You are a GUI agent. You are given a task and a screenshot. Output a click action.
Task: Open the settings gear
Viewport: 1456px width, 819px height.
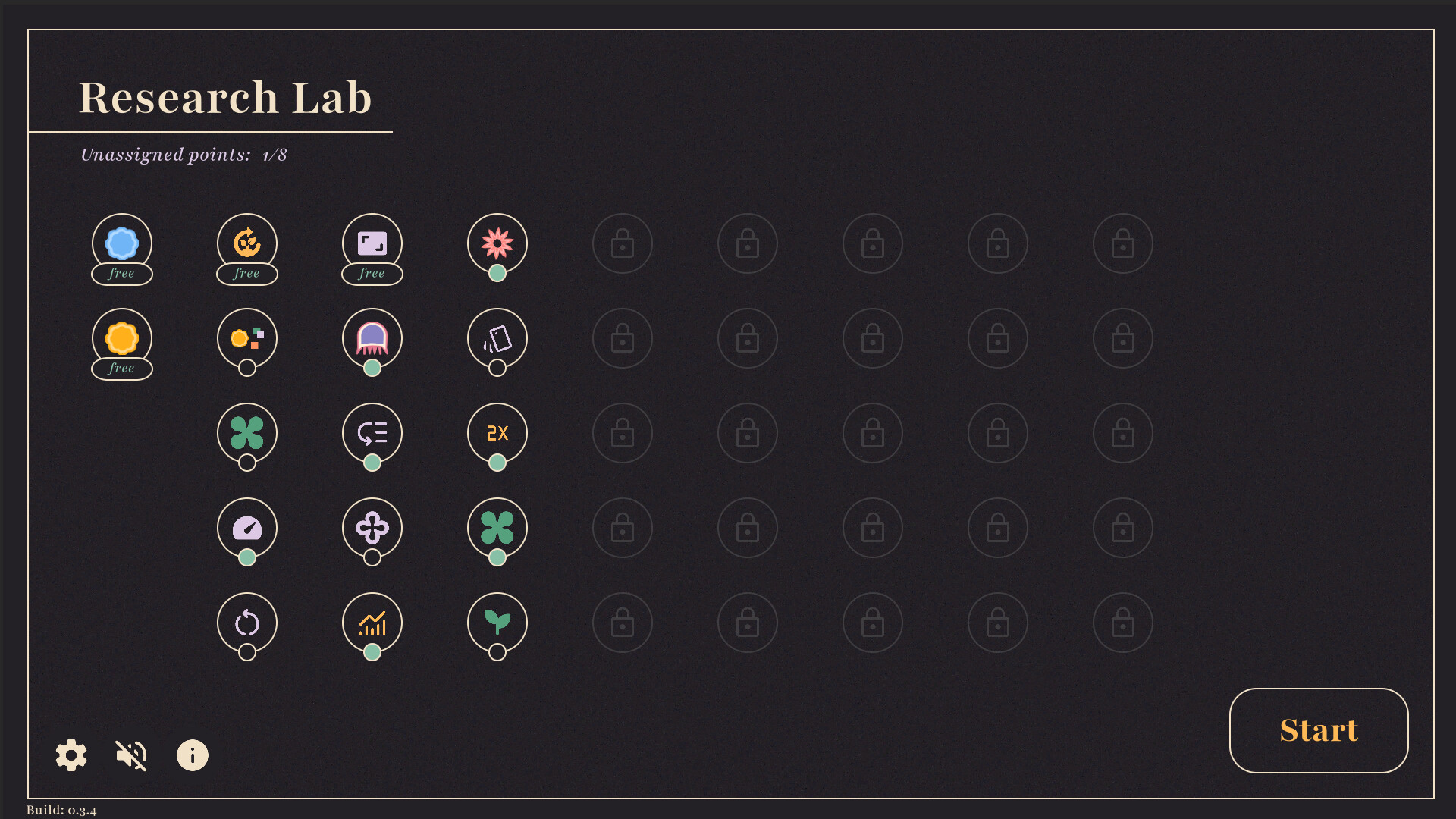coord(71,755)
